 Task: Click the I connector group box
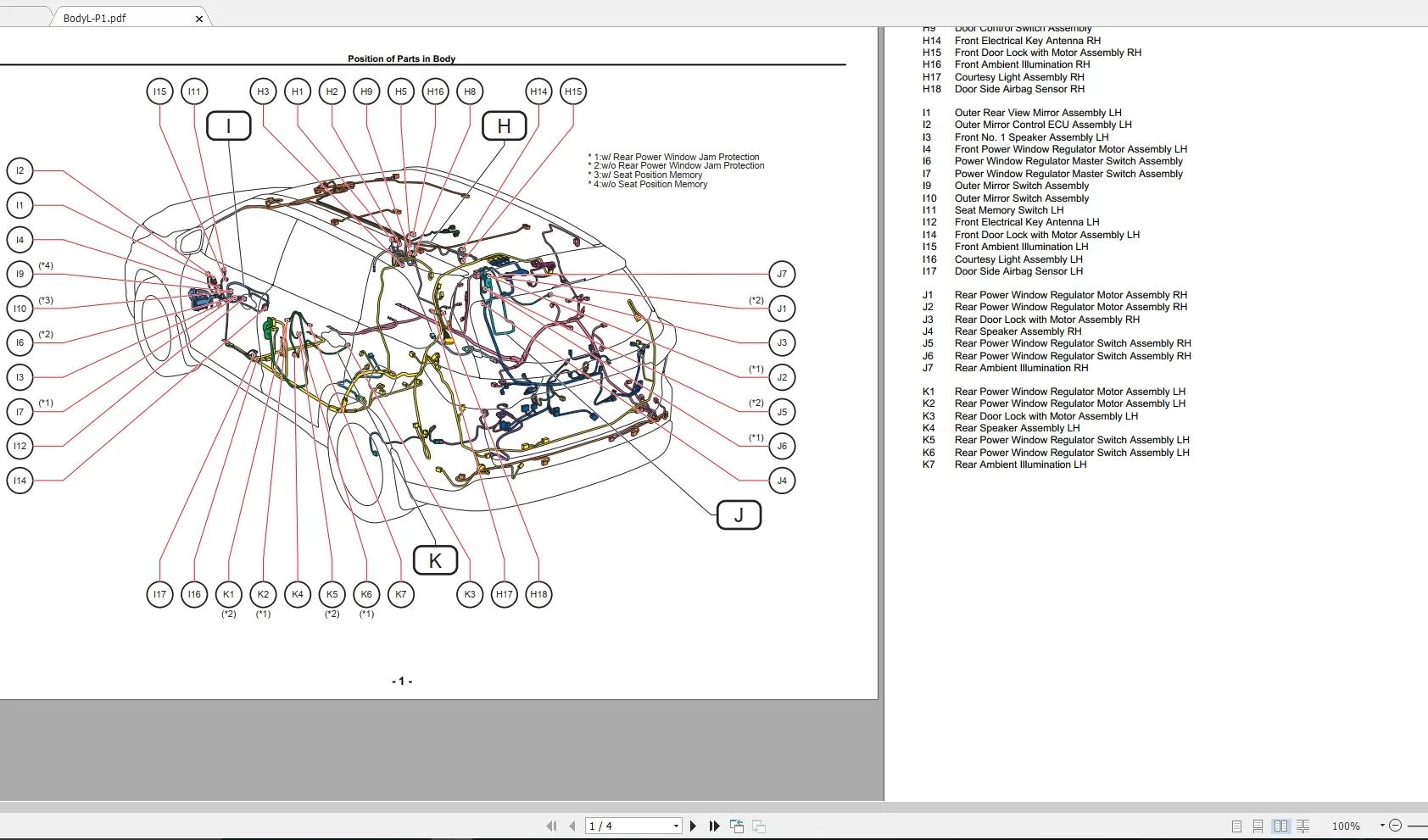(229, 125)
